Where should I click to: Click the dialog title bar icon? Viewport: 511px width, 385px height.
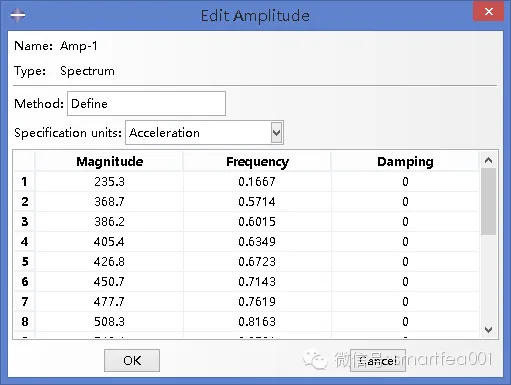click(17, 15)
